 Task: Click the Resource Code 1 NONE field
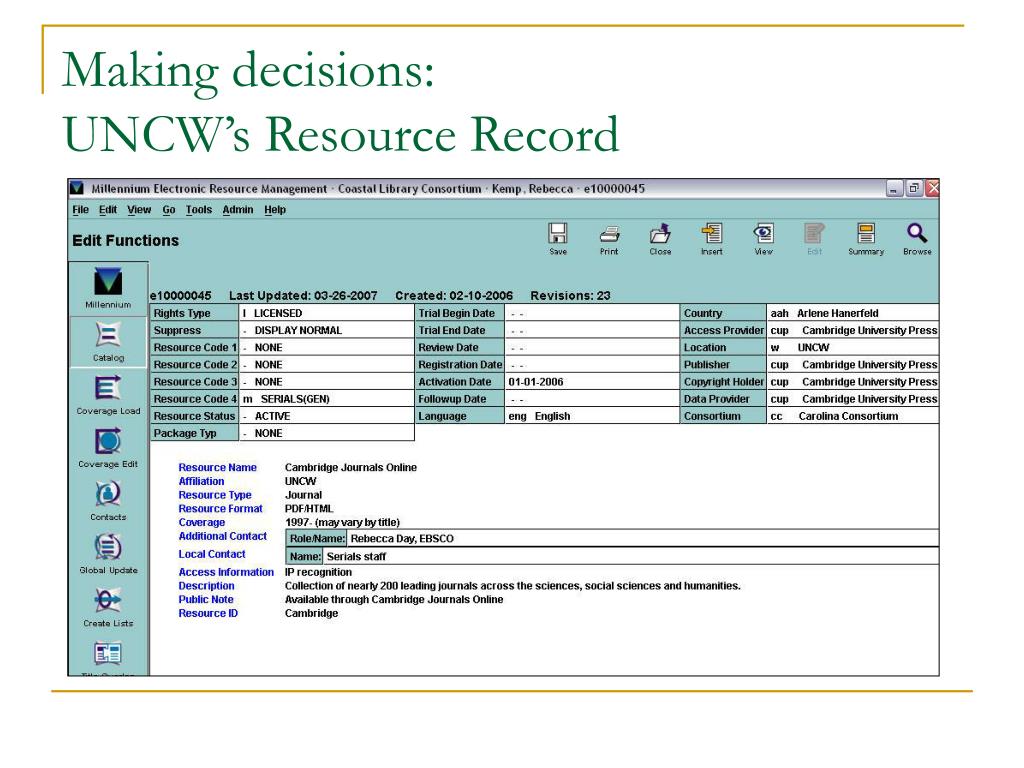pos(327,347)
